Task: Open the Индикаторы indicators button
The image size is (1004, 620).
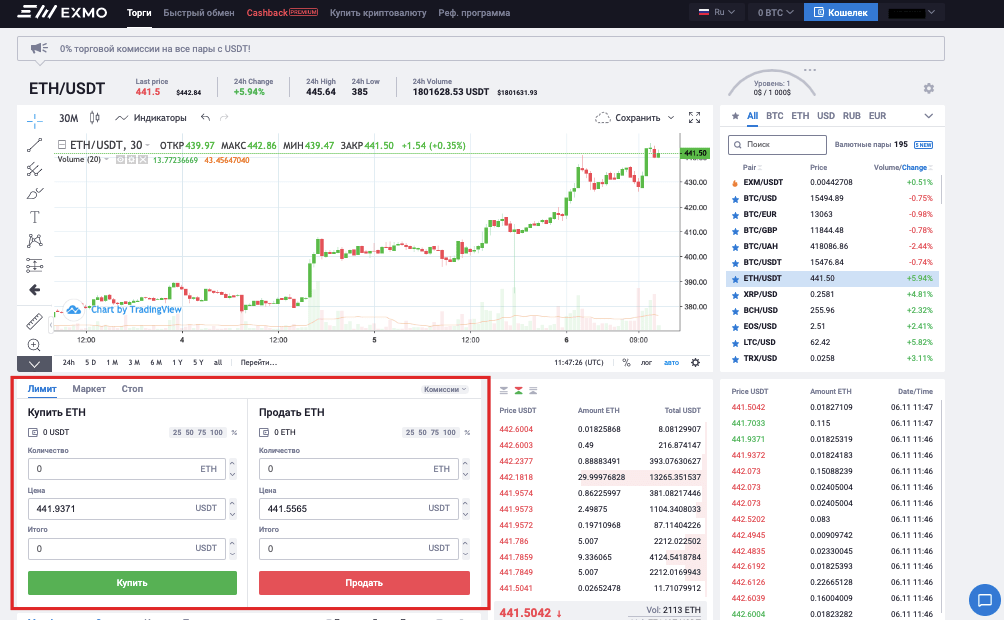Action: 151,118
